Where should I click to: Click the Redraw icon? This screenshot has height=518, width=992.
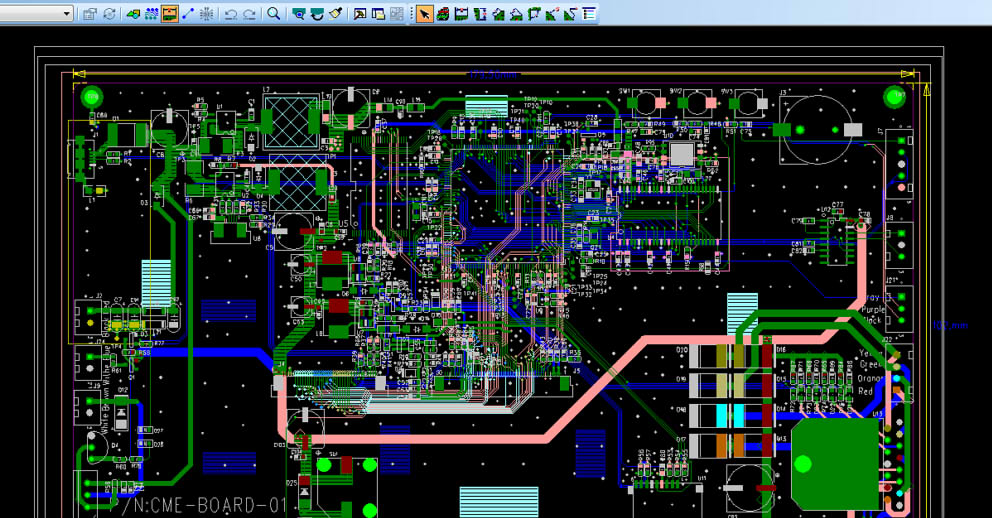coord(317,14)
